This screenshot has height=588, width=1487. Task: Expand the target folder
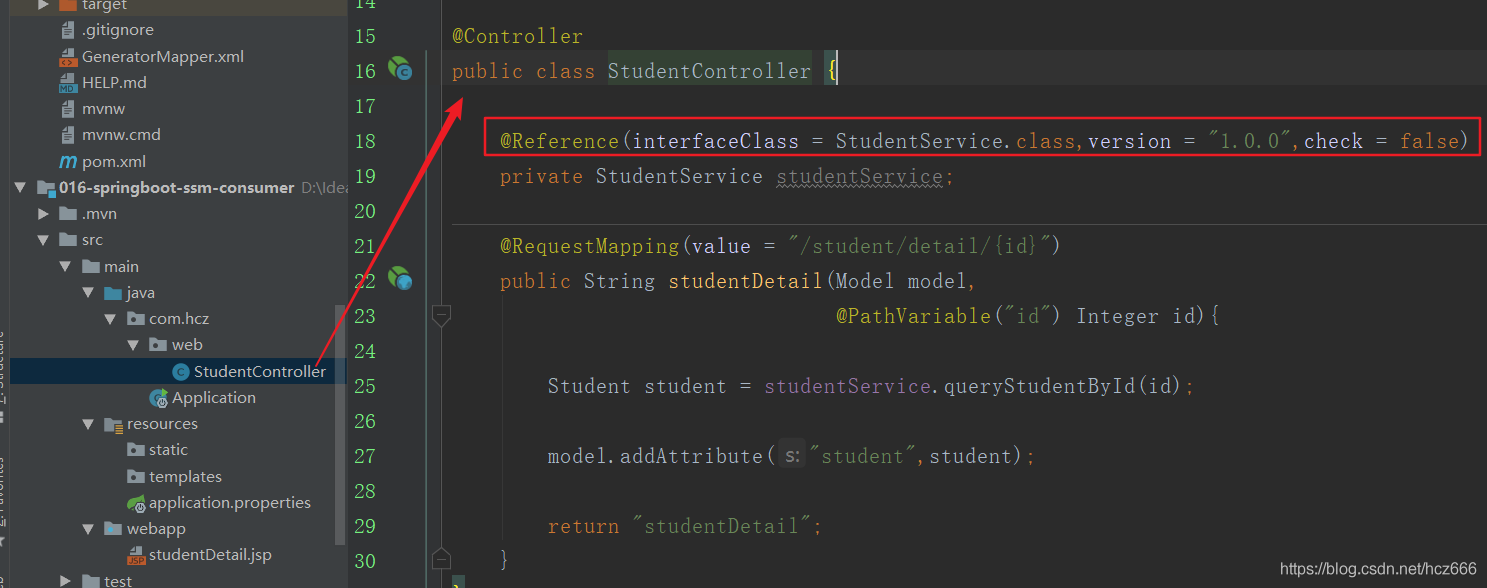(x=43, y=5)
